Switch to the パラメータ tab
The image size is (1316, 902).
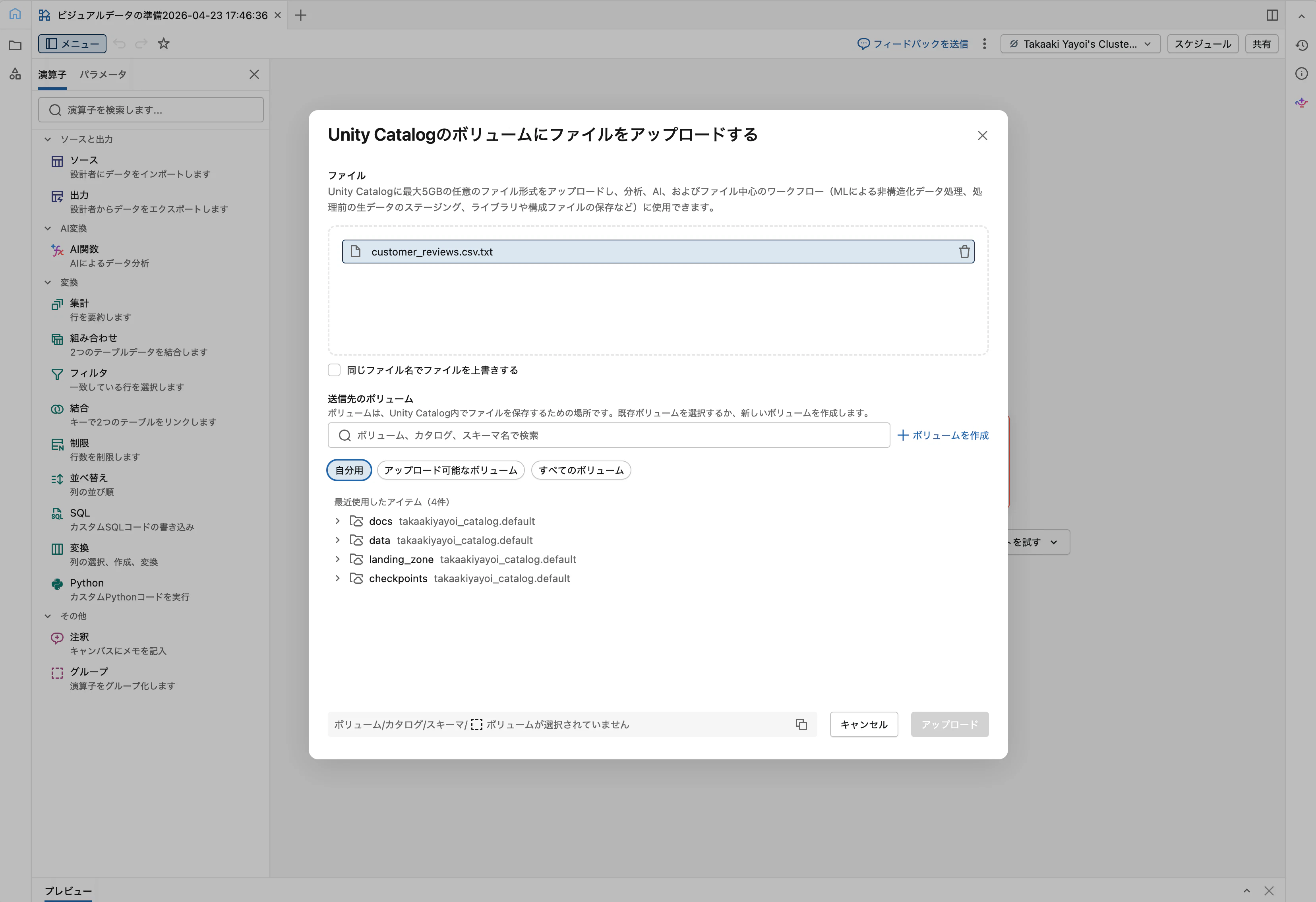click(103, 74)
